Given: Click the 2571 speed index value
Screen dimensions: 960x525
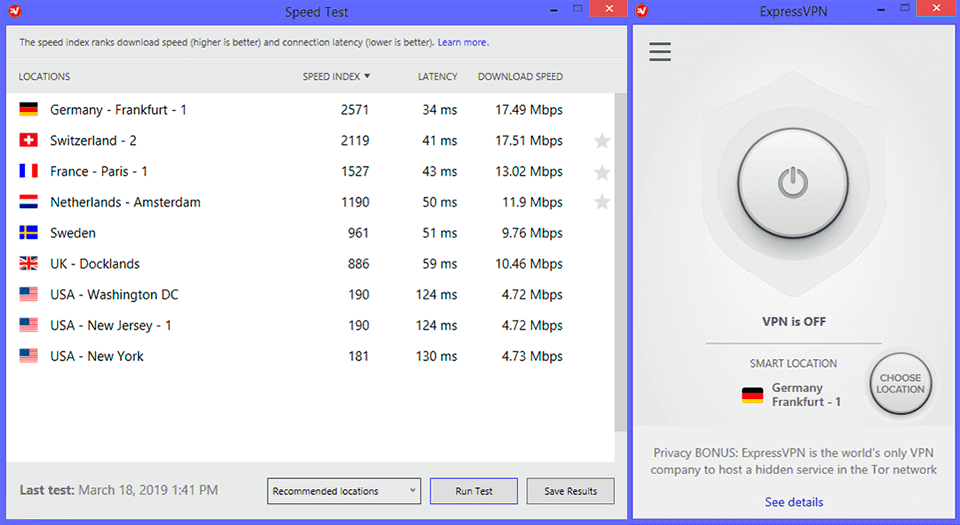Looking at the screenshot, I should point(354,110).
